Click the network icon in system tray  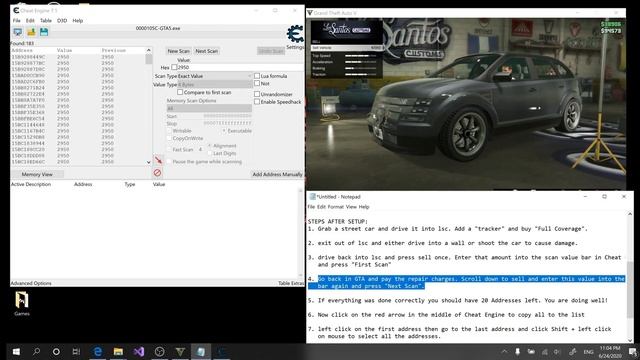click(544, 351)
